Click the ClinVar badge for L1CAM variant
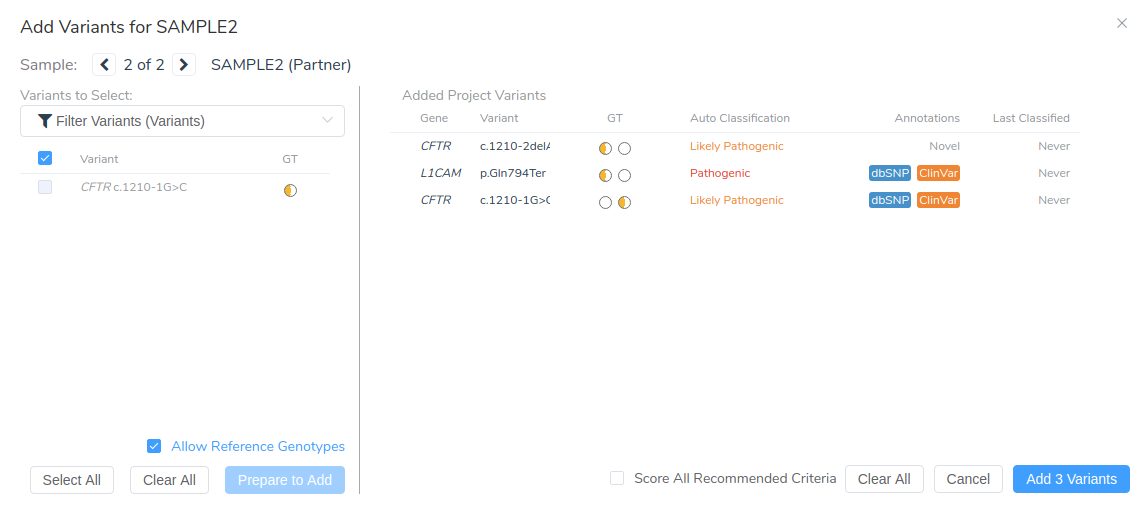1147x519 pixels. point(938,173)
